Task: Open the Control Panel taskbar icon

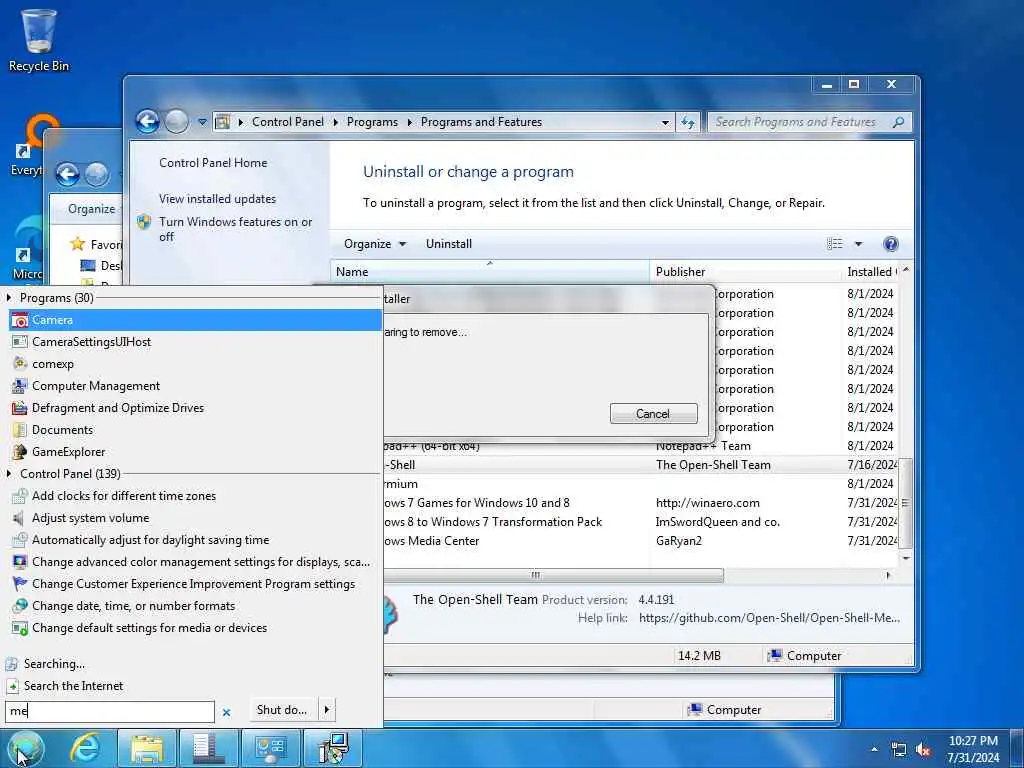Action: tap(270, 748)
